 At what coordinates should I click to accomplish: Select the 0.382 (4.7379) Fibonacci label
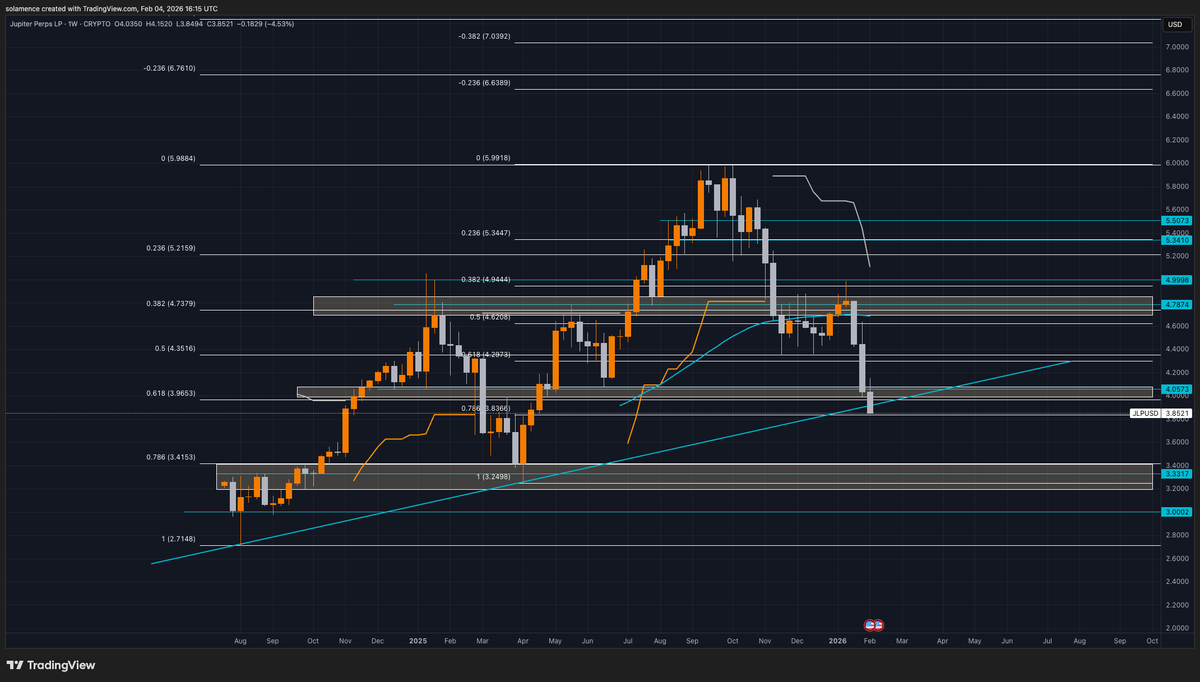(171, 304)
